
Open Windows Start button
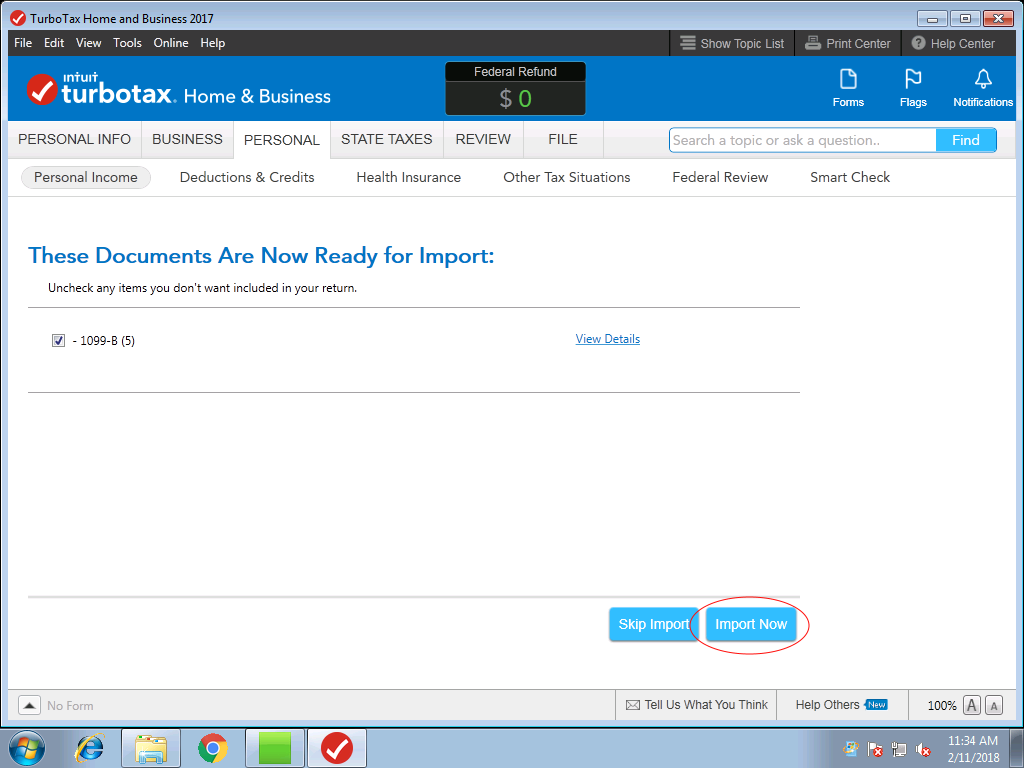(27, 748)
